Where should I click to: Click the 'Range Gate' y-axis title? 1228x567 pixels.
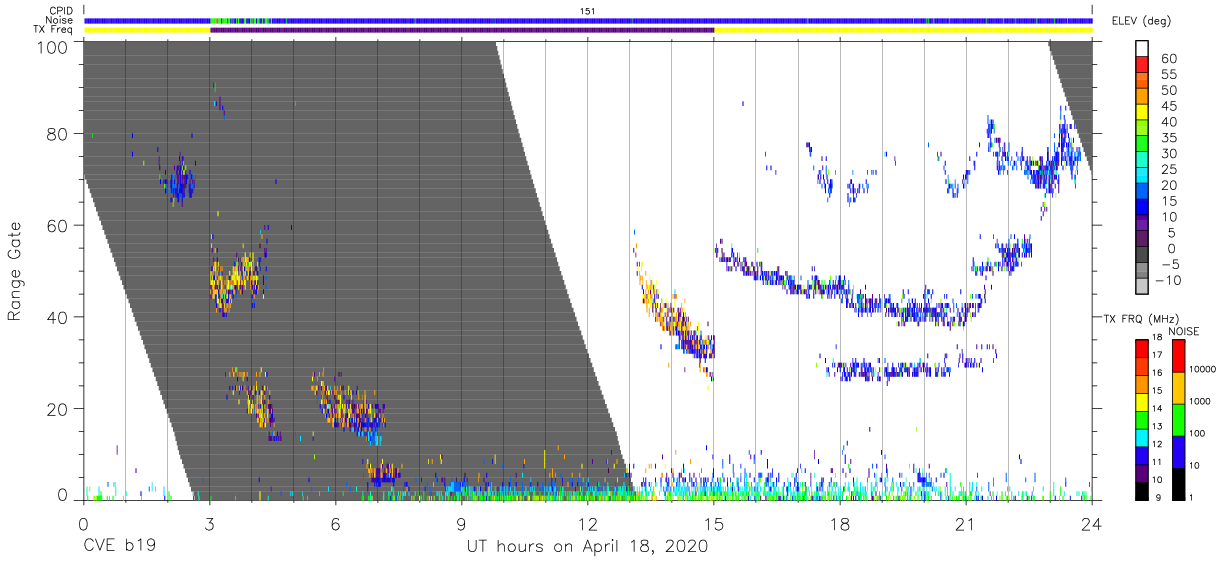[x=15, y=272]
